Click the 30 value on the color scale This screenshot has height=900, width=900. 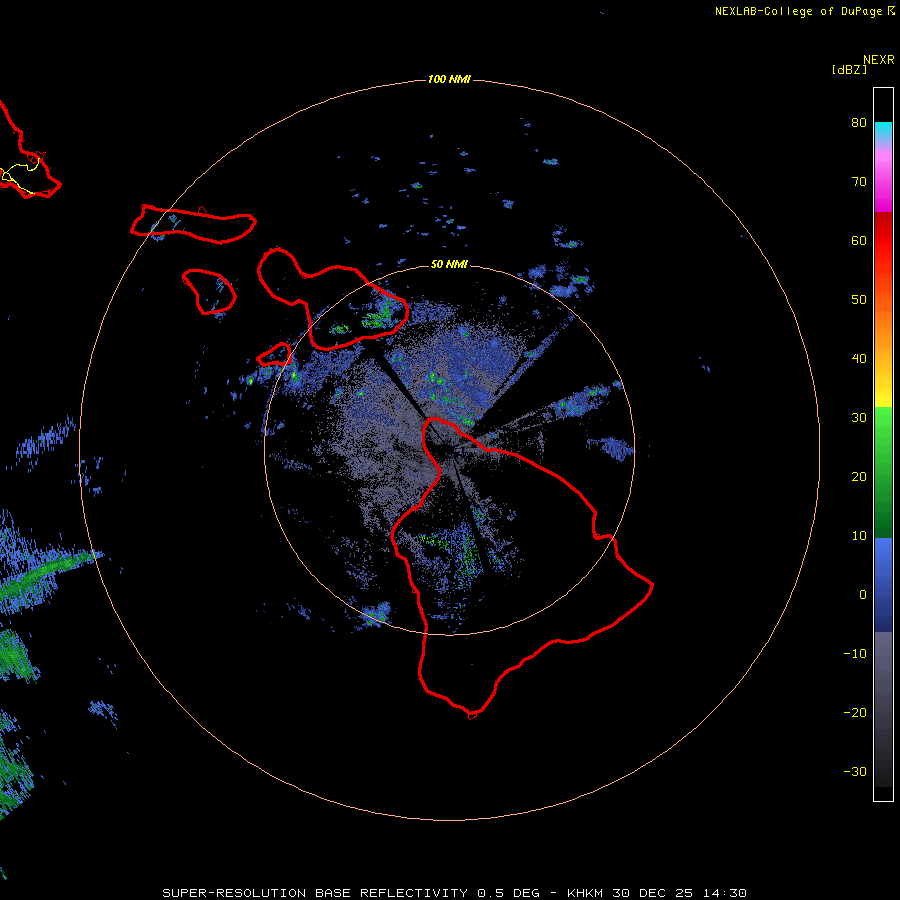pyautogui.click(x=859, y=418)
